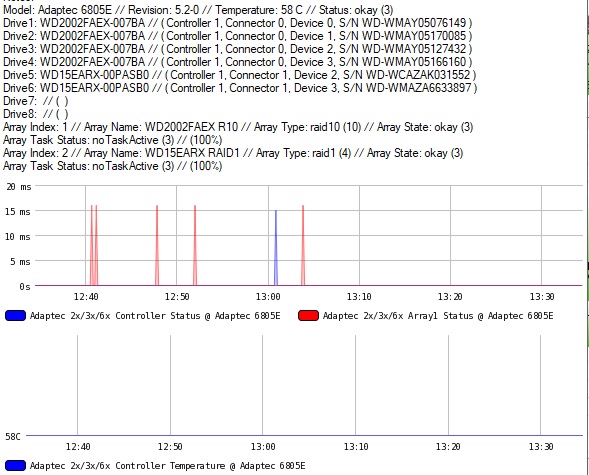
Task: Click the Drive5 WD-WCAZAK031552 row
Action: 240,75
